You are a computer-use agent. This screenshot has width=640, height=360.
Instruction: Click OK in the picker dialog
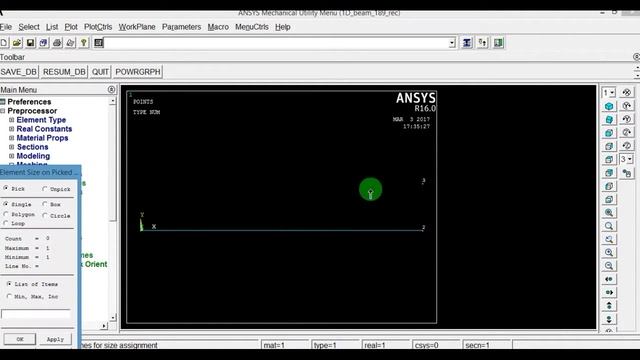point(20,339)
